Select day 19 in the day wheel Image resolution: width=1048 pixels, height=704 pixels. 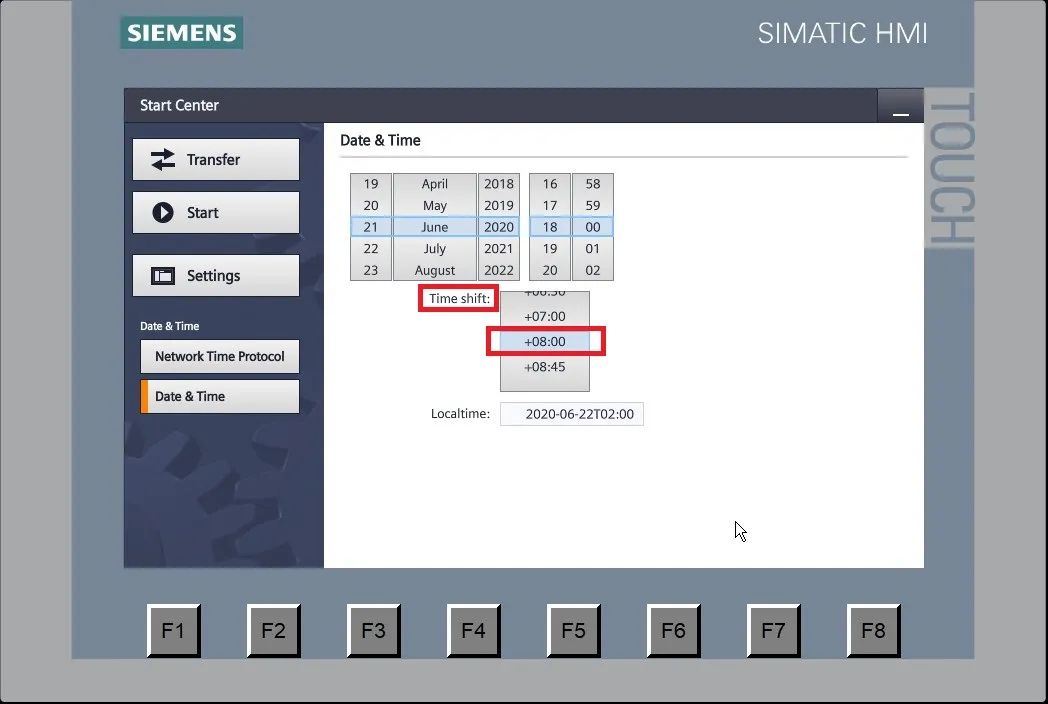coord(371,184)
